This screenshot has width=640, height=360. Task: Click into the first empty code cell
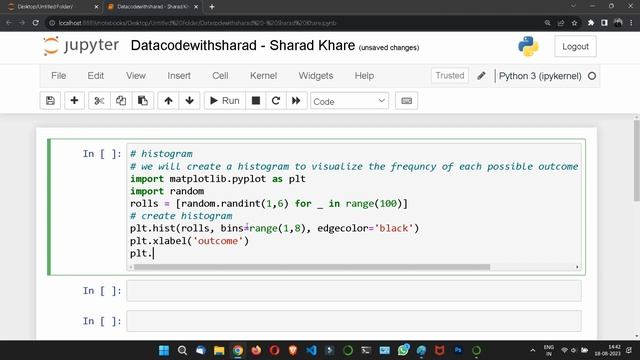click(x=354, y=291)
